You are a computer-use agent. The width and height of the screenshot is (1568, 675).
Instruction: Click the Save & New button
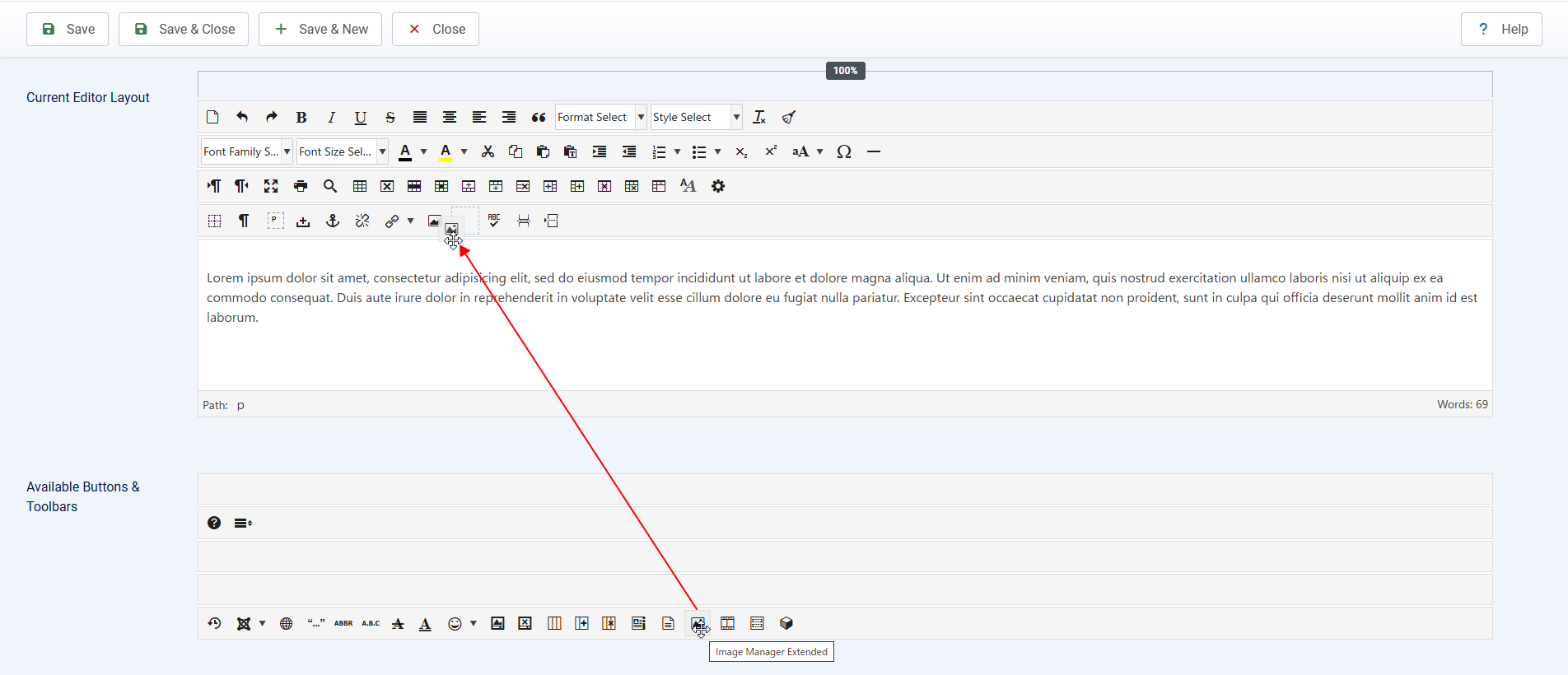tap(320, 29)
